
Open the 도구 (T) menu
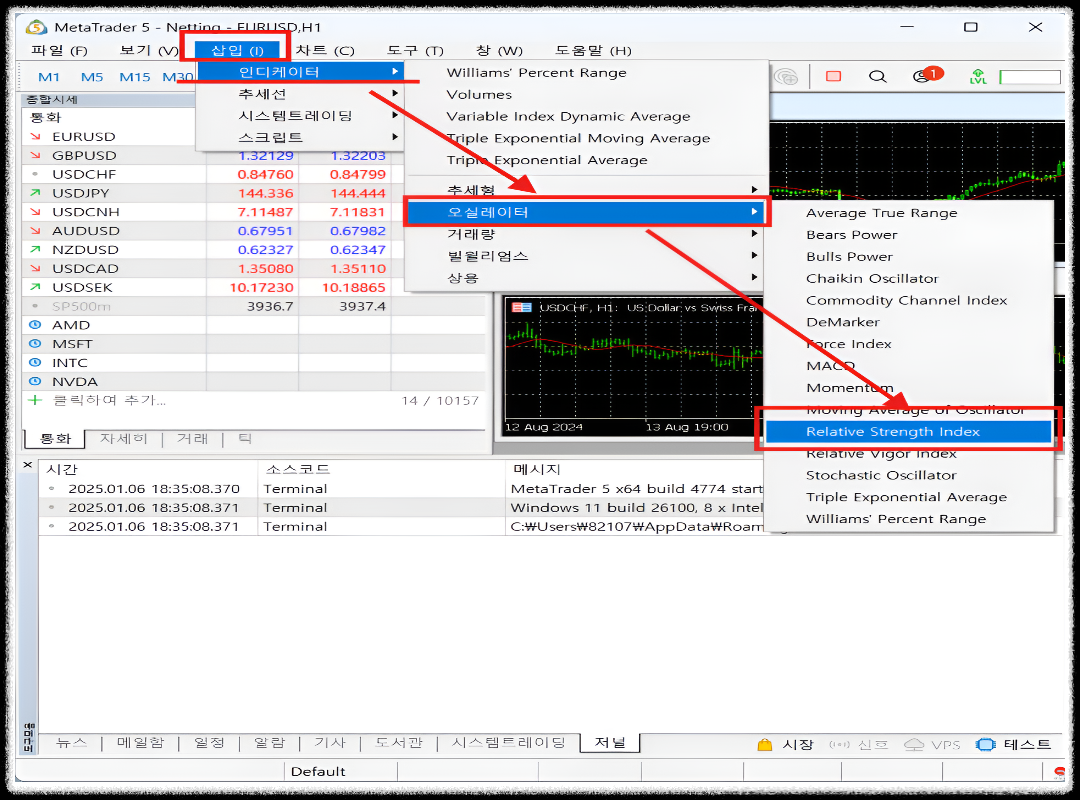[415, 50]
